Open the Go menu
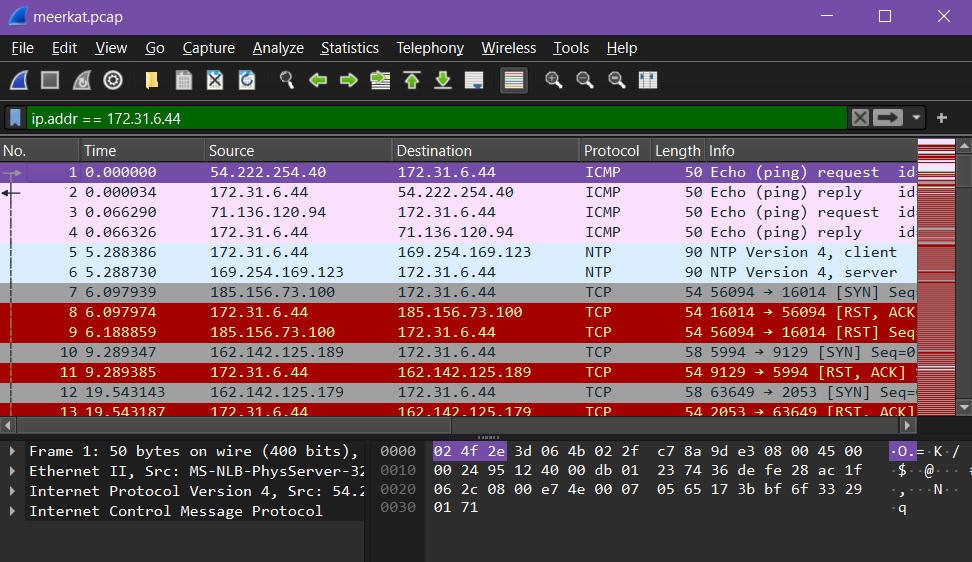Viewport: 972px width, 562px height. click(x=155, y=48)
